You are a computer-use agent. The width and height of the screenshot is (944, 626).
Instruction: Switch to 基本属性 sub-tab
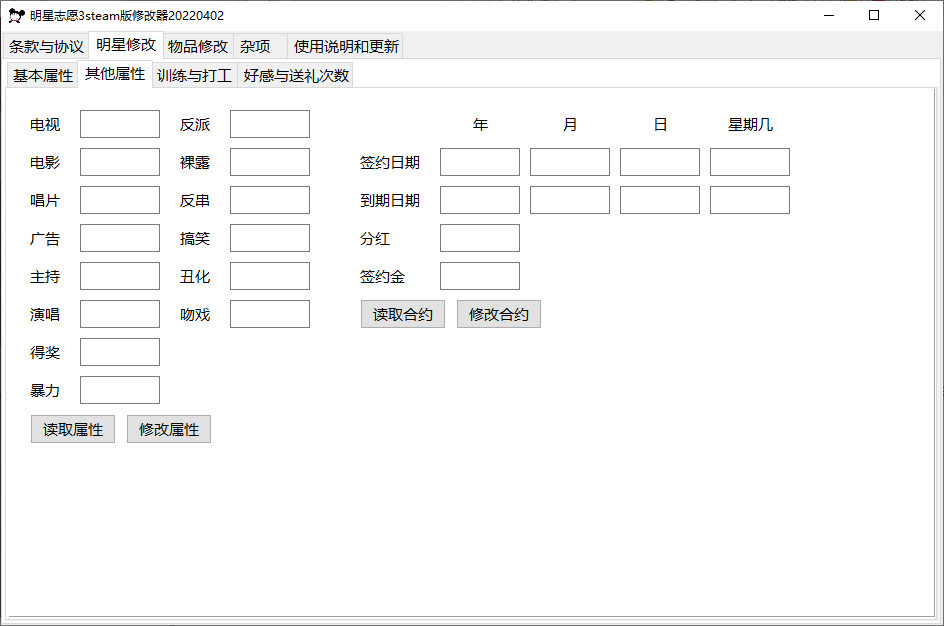click(42, 76)
